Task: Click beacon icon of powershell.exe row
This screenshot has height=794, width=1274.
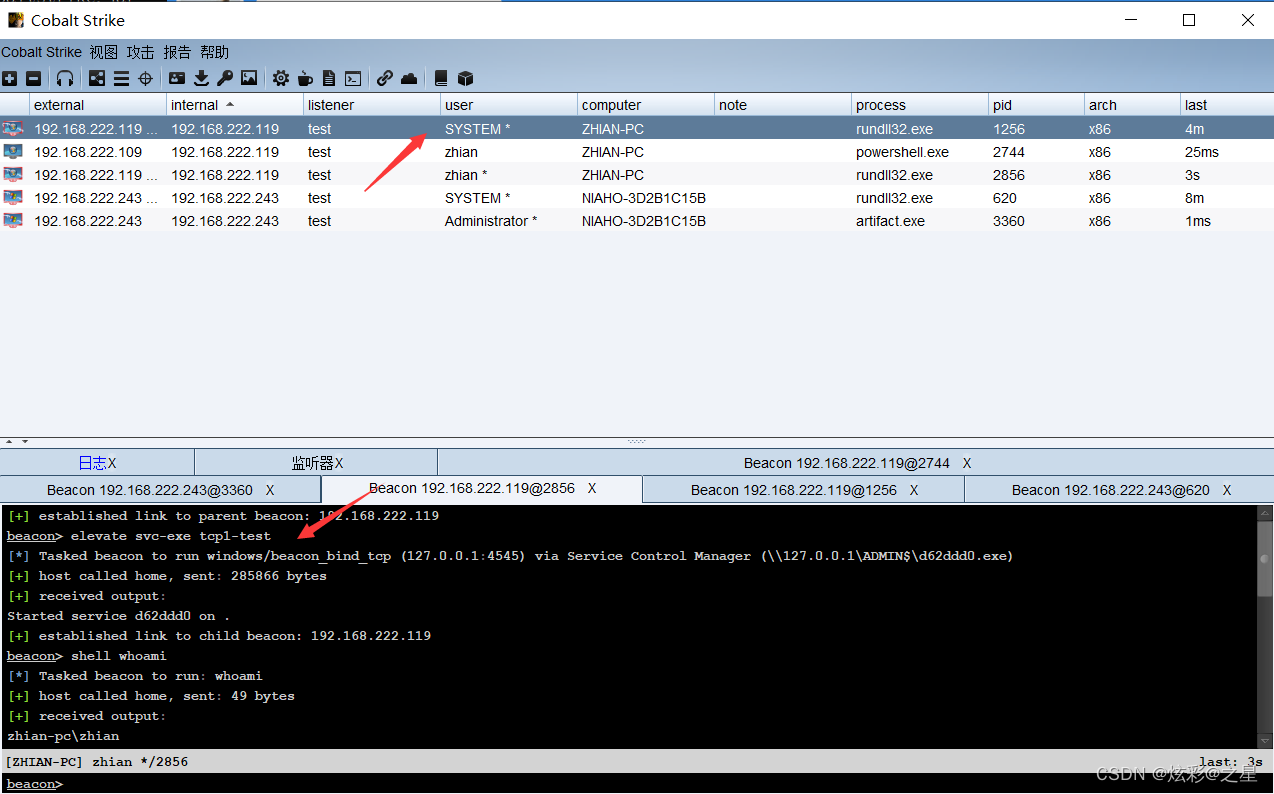Action: pyautogui.click(x=13, y=152)
